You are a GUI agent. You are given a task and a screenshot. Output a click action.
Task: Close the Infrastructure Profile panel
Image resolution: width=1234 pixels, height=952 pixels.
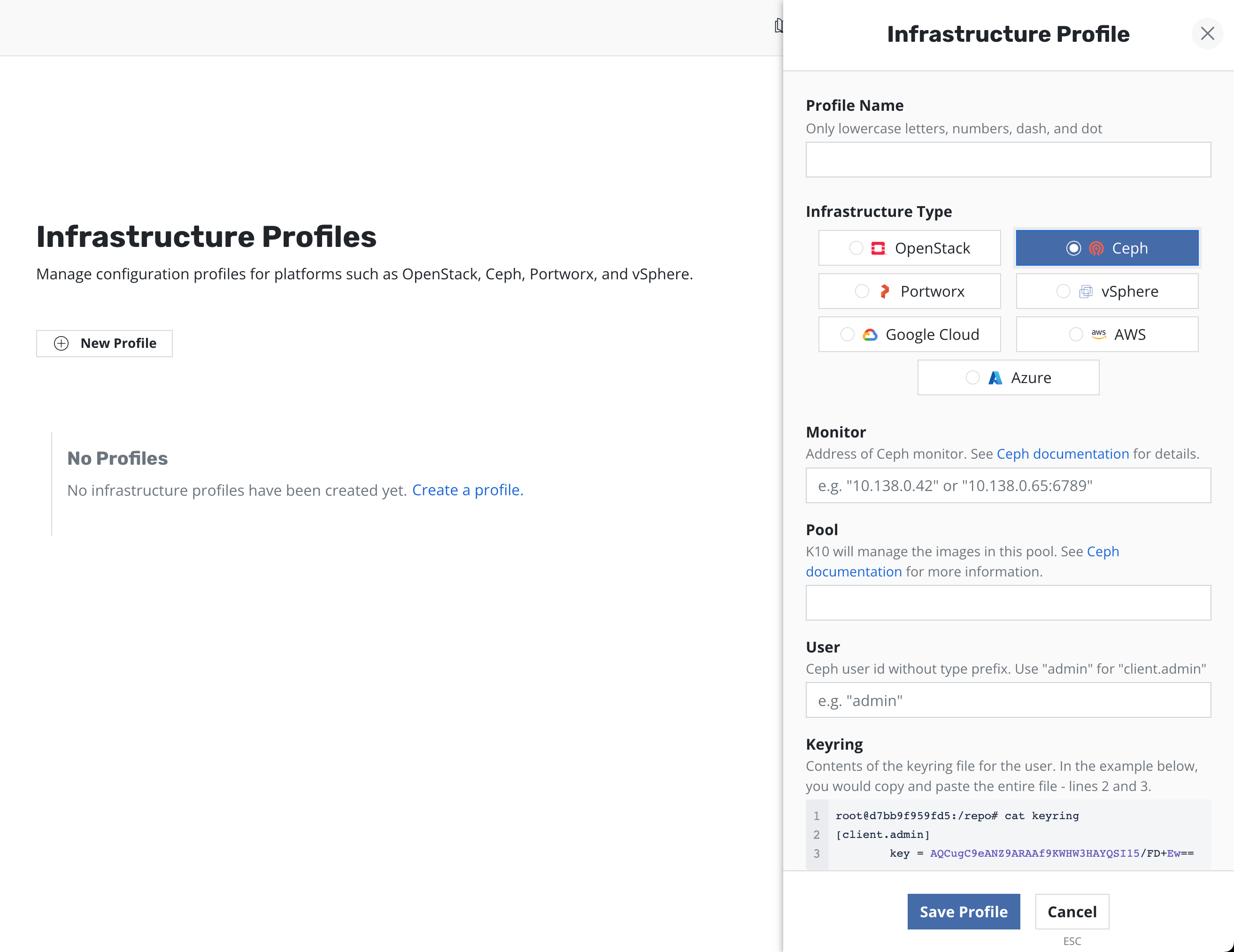[x=1207, y=34]
